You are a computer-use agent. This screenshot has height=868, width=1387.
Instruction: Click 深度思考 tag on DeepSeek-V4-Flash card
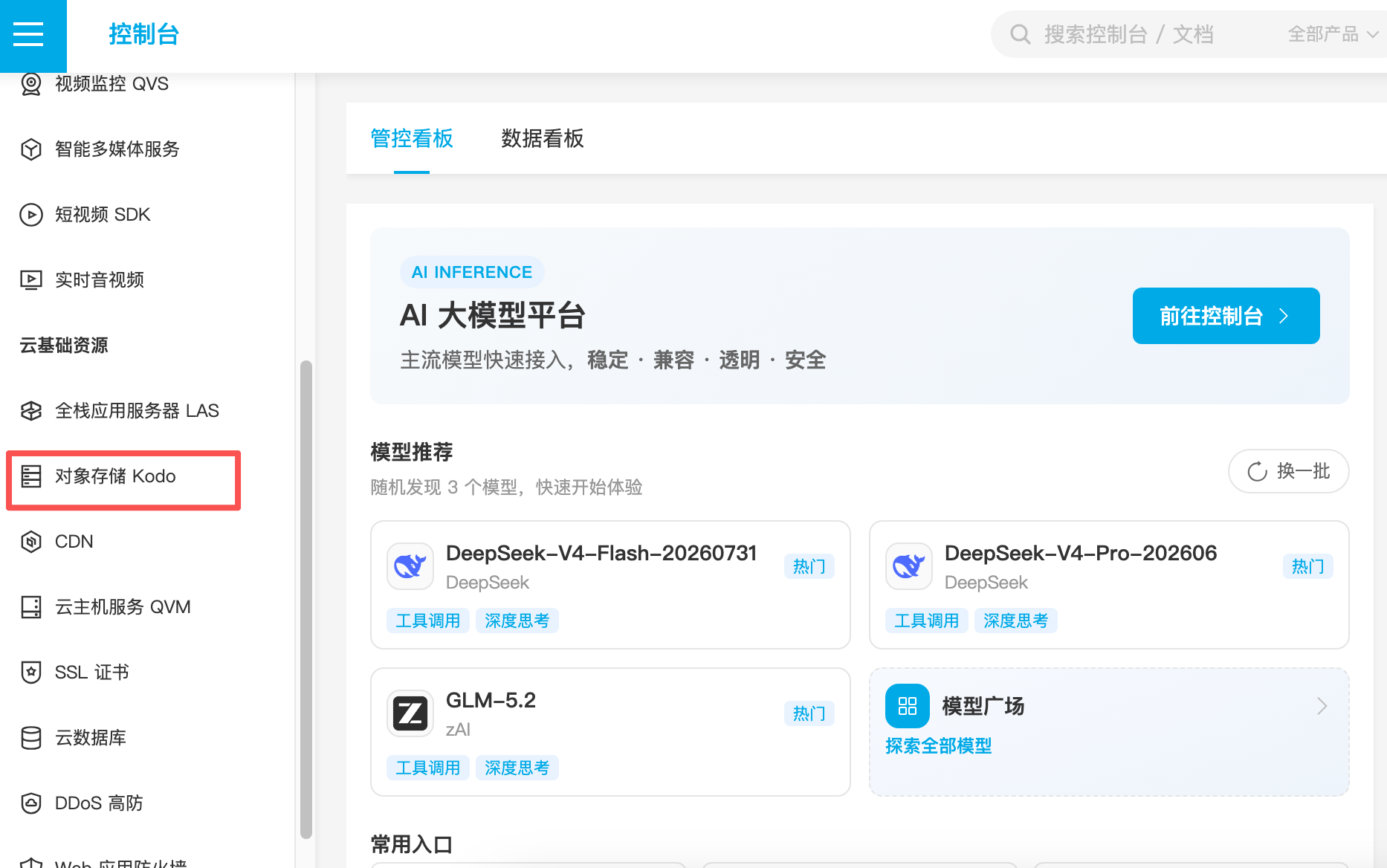click(x=517, y=621)
